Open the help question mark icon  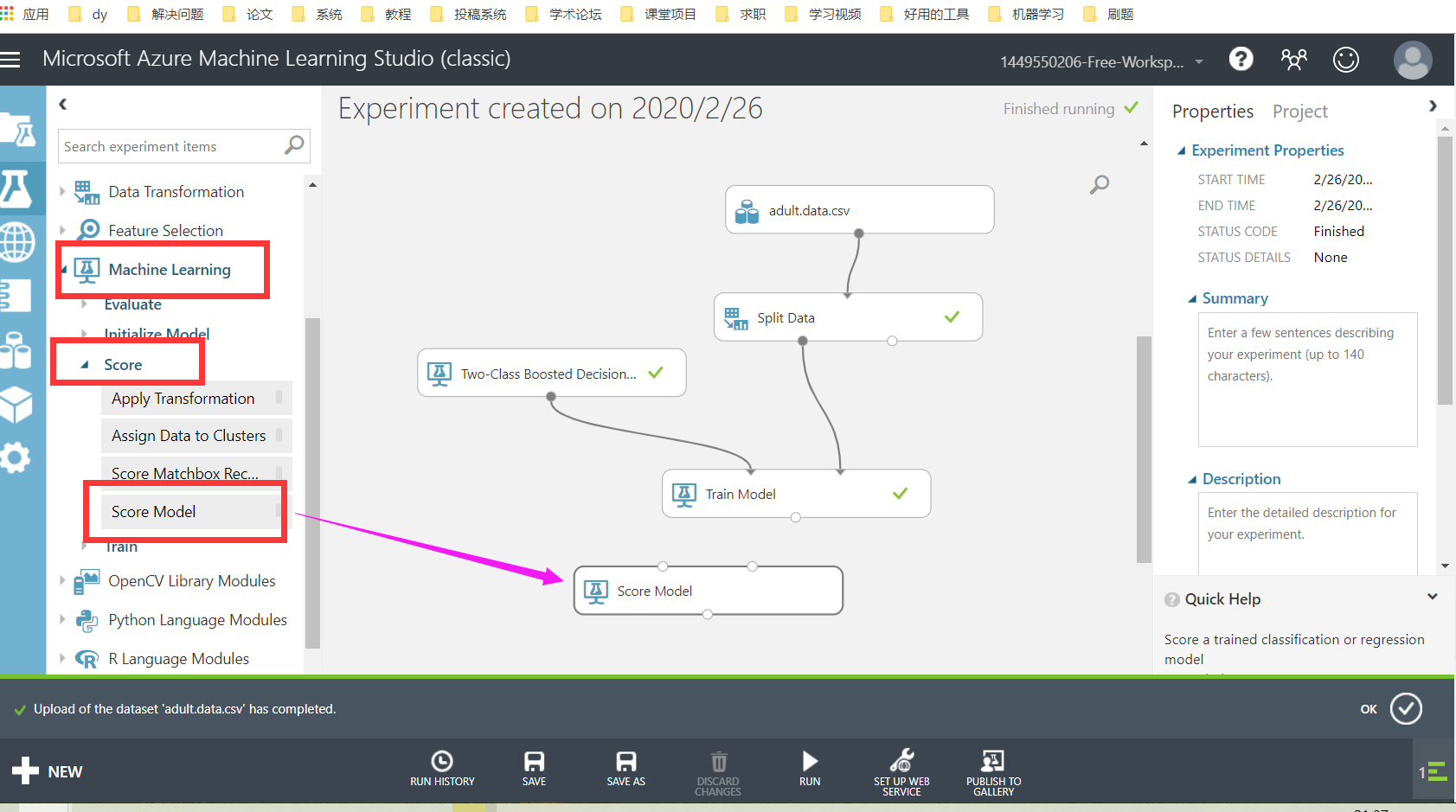pos(1241,59)
